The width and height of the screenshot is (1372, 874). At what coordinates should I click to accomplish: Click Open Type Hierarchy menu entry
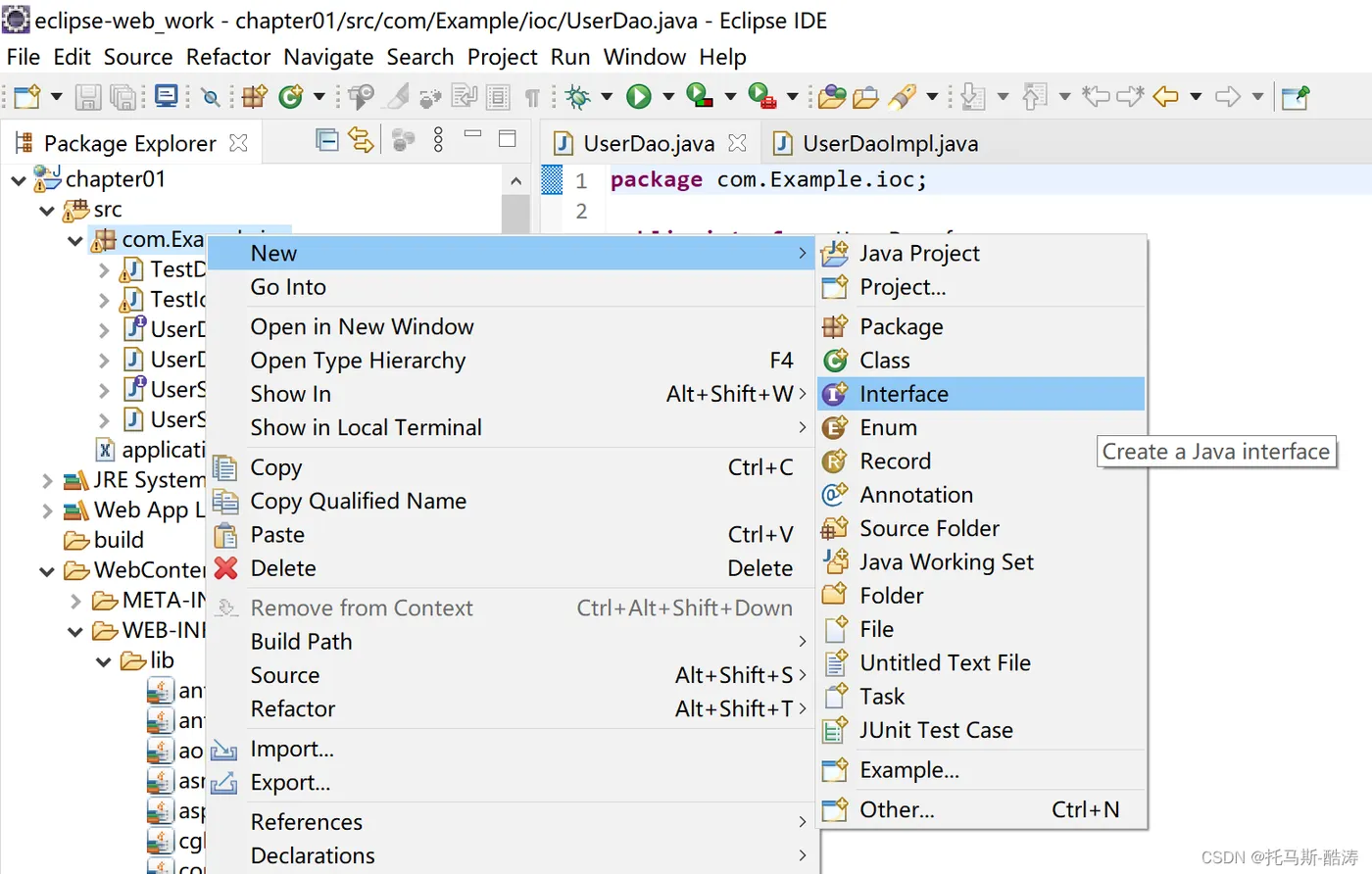tap(512, 361)
